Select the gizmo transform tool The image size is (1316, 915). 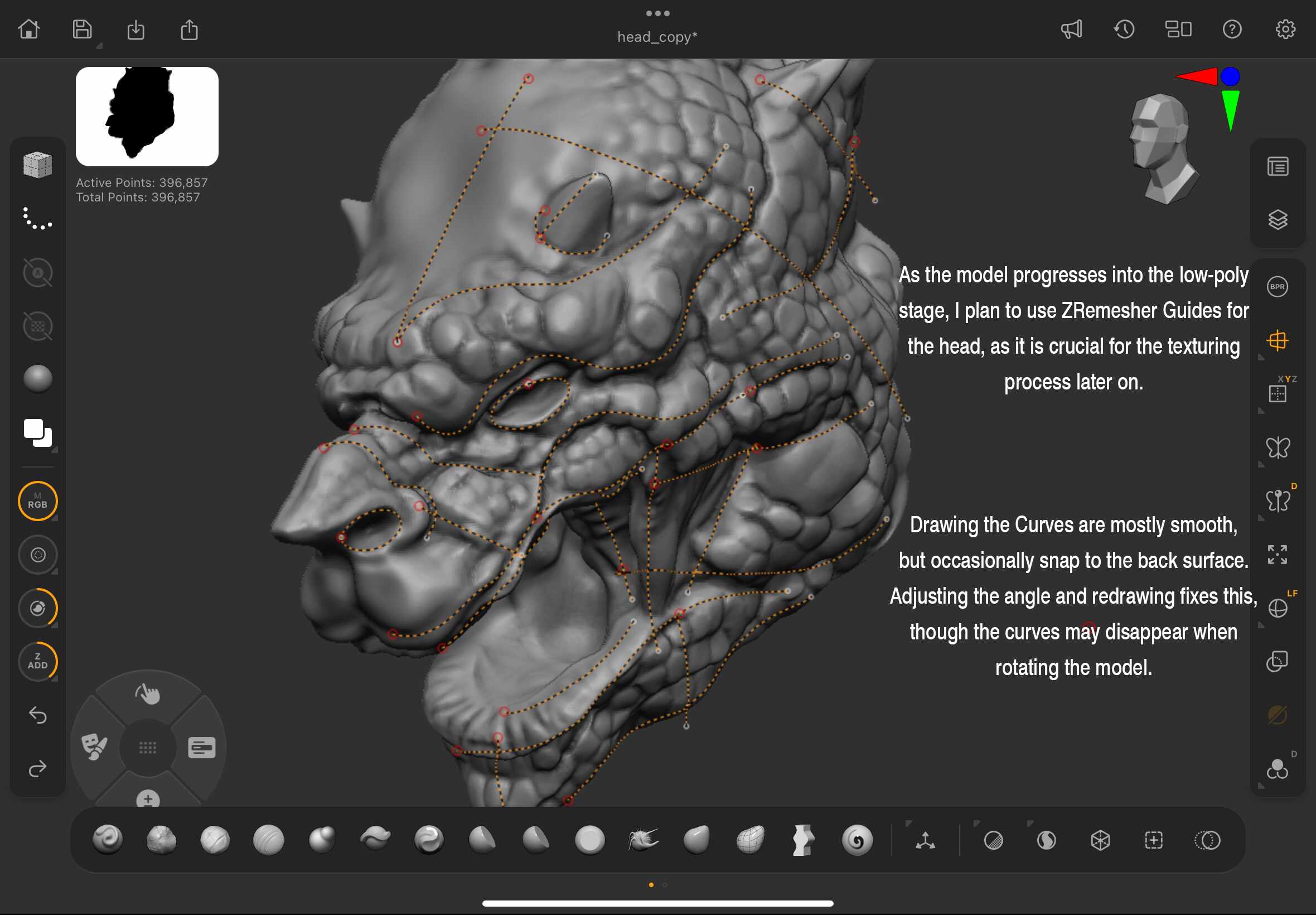pos(925,840)
